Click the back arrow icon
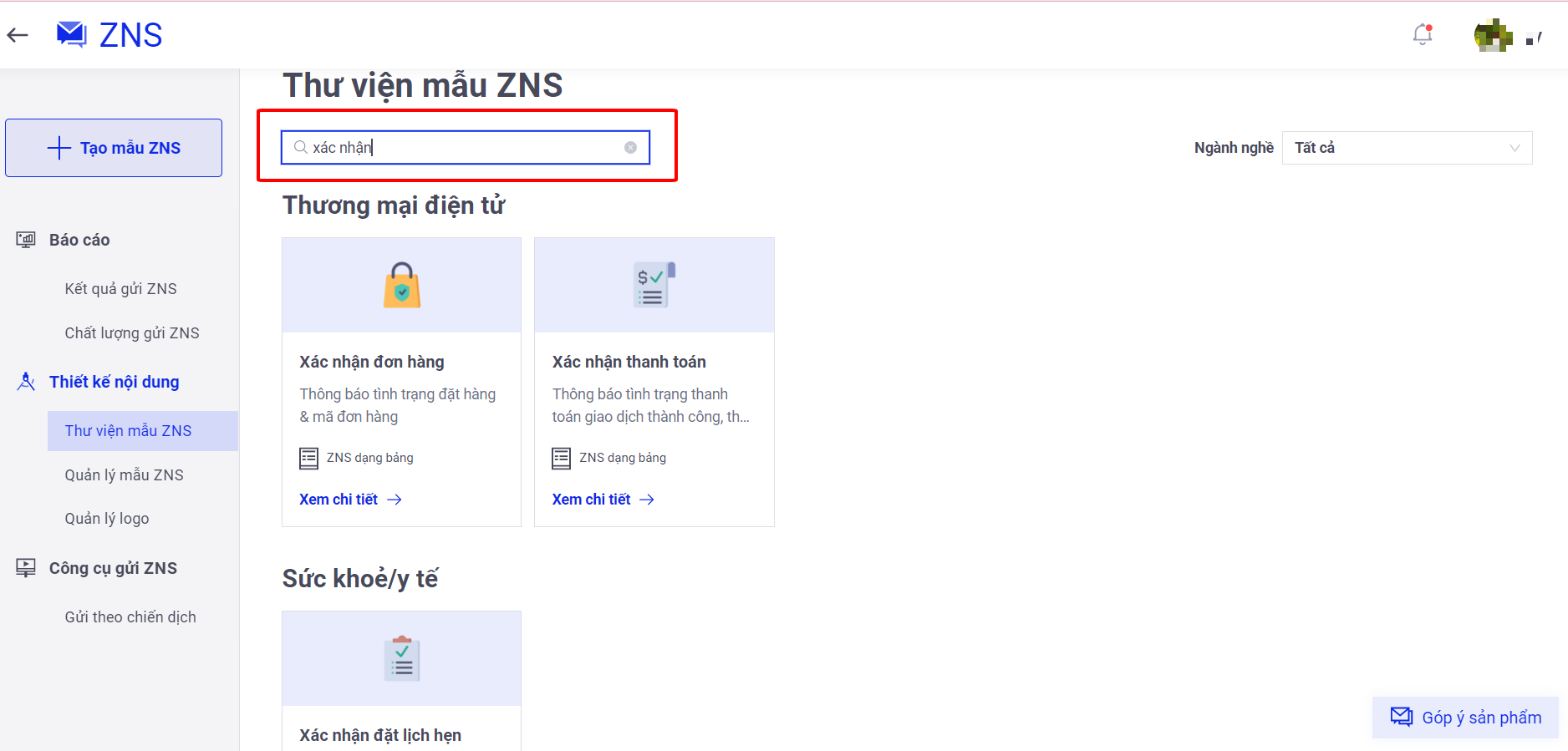This screenshot has height=751, width=1568. click(18, 35)
